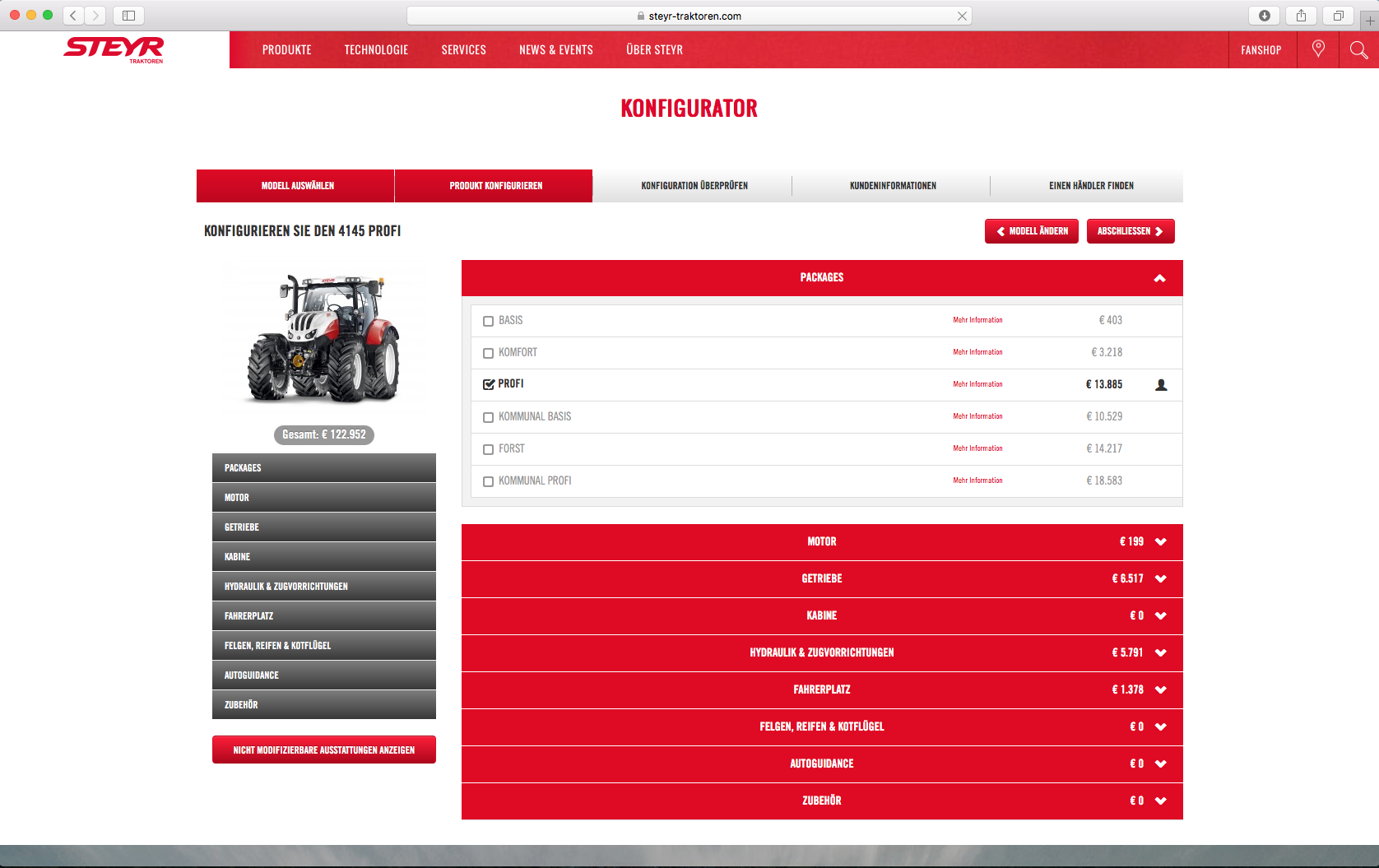The height and width of the screenshot is (868, 1379).
Task: Switch to Kundeninformationen step
Action: tap(893, 186)
